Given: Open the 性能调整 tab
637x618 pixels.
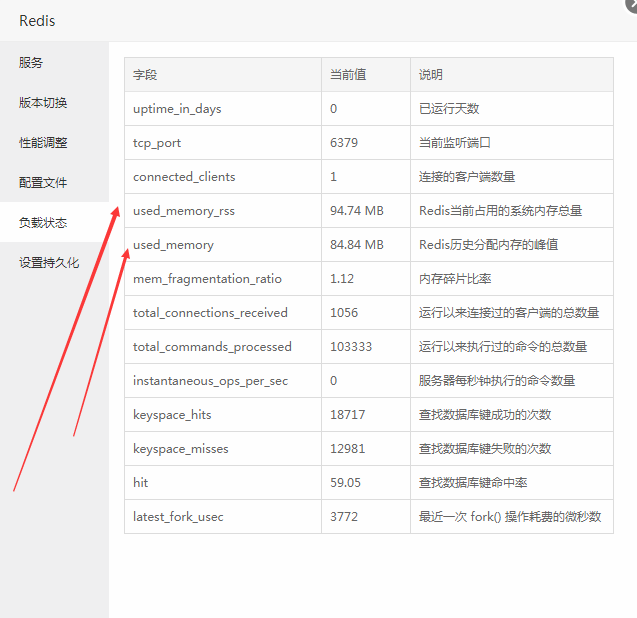Looking at the screenshot, I should pyautogui.click(x=43, y=142).
